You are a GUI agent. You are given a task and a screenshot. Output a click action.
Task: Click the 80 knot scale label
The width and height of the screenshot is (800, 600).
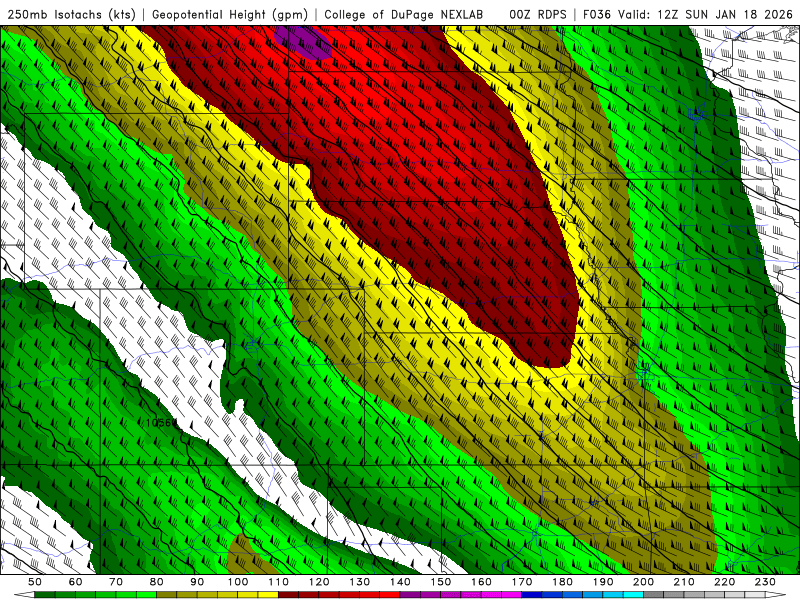[157, 582]
